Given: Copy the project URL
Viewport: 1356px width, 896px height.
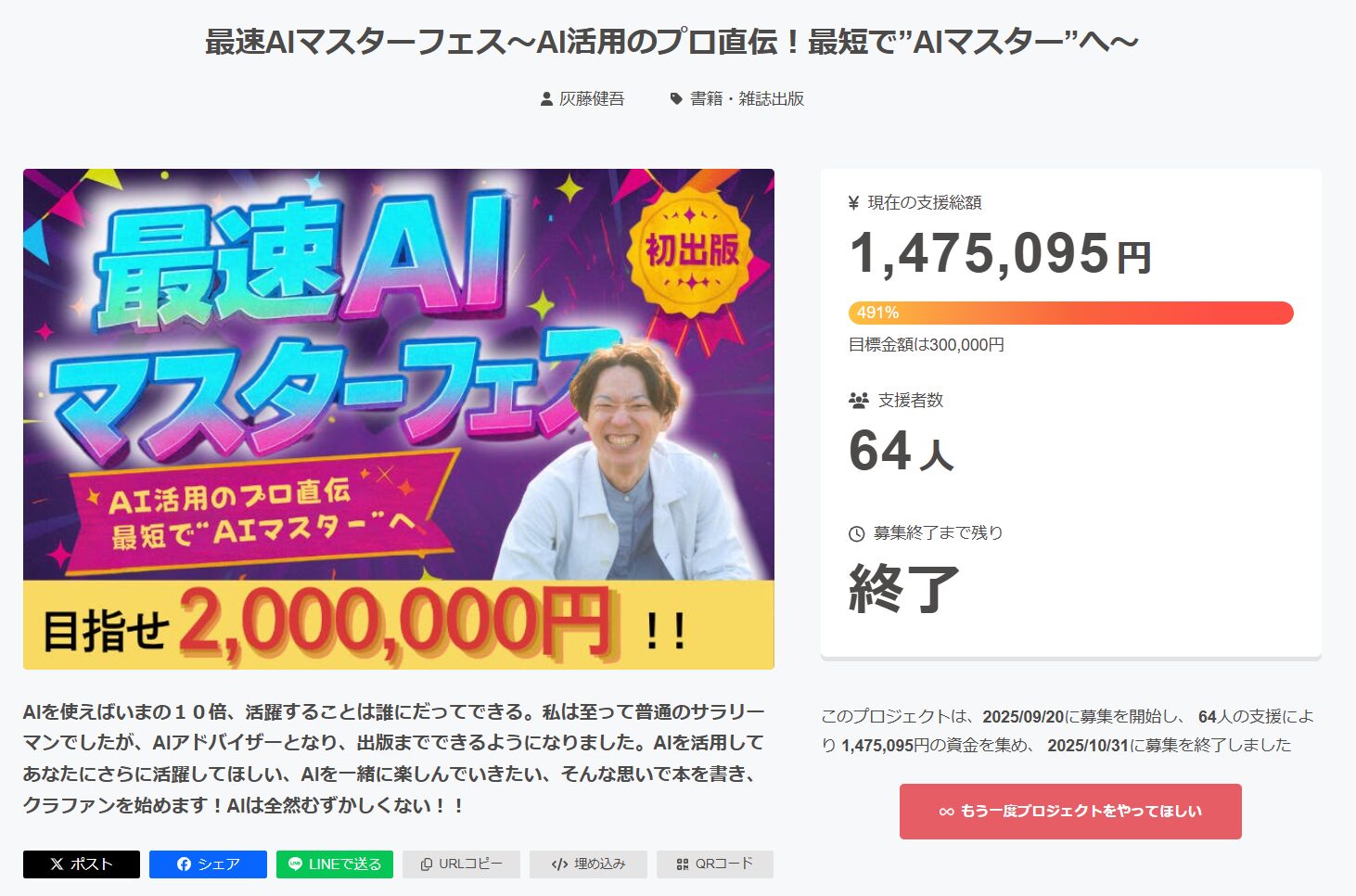Looking at the screenshot, I should click(461, 864).
